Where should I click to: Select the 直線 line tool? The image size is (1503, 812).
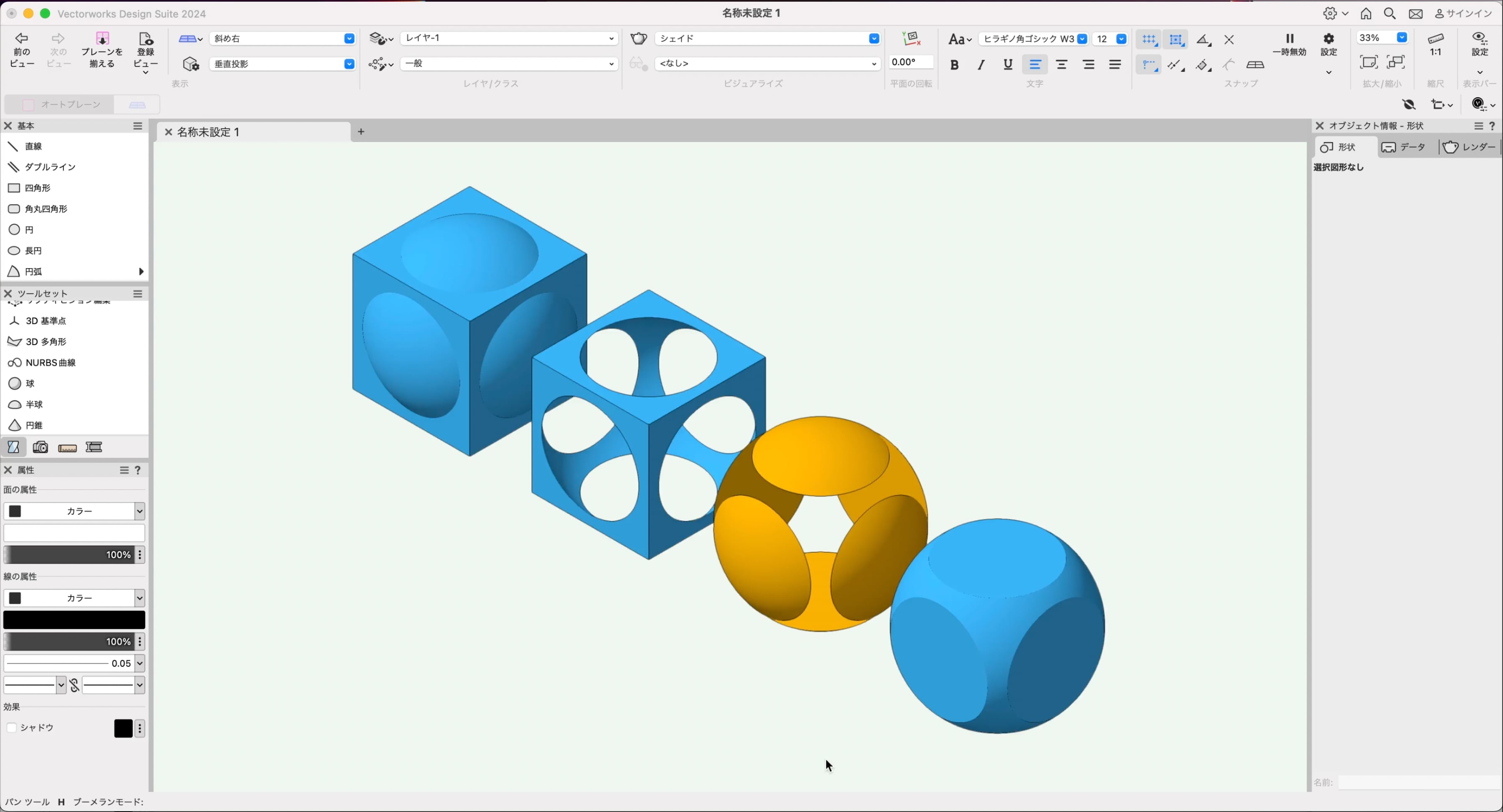74,147
